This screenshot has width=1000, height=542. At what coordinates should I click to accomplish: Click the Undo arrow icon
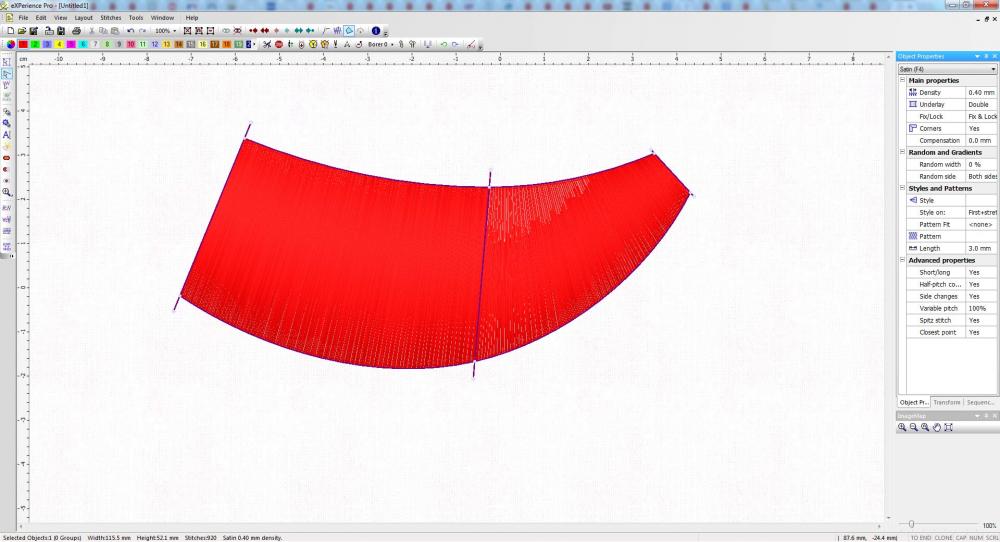[x=130, y=31]
